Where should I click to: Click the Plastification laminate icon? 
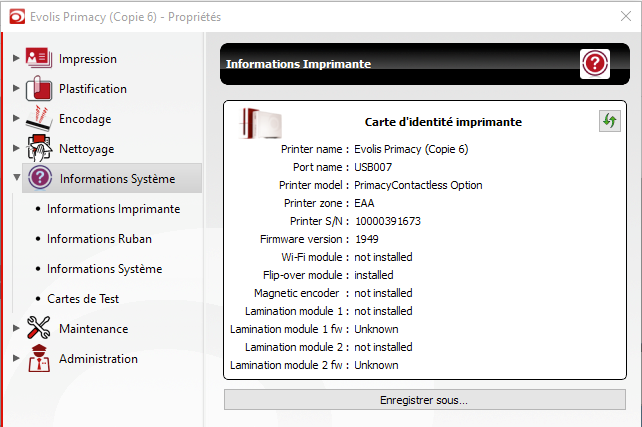pyautogui.click(x=39, y=88)
